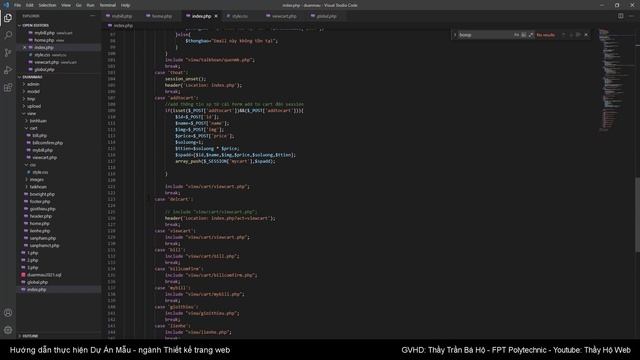Open the Selection menu
The image size is (640, 360).
(x=47, y=5)
